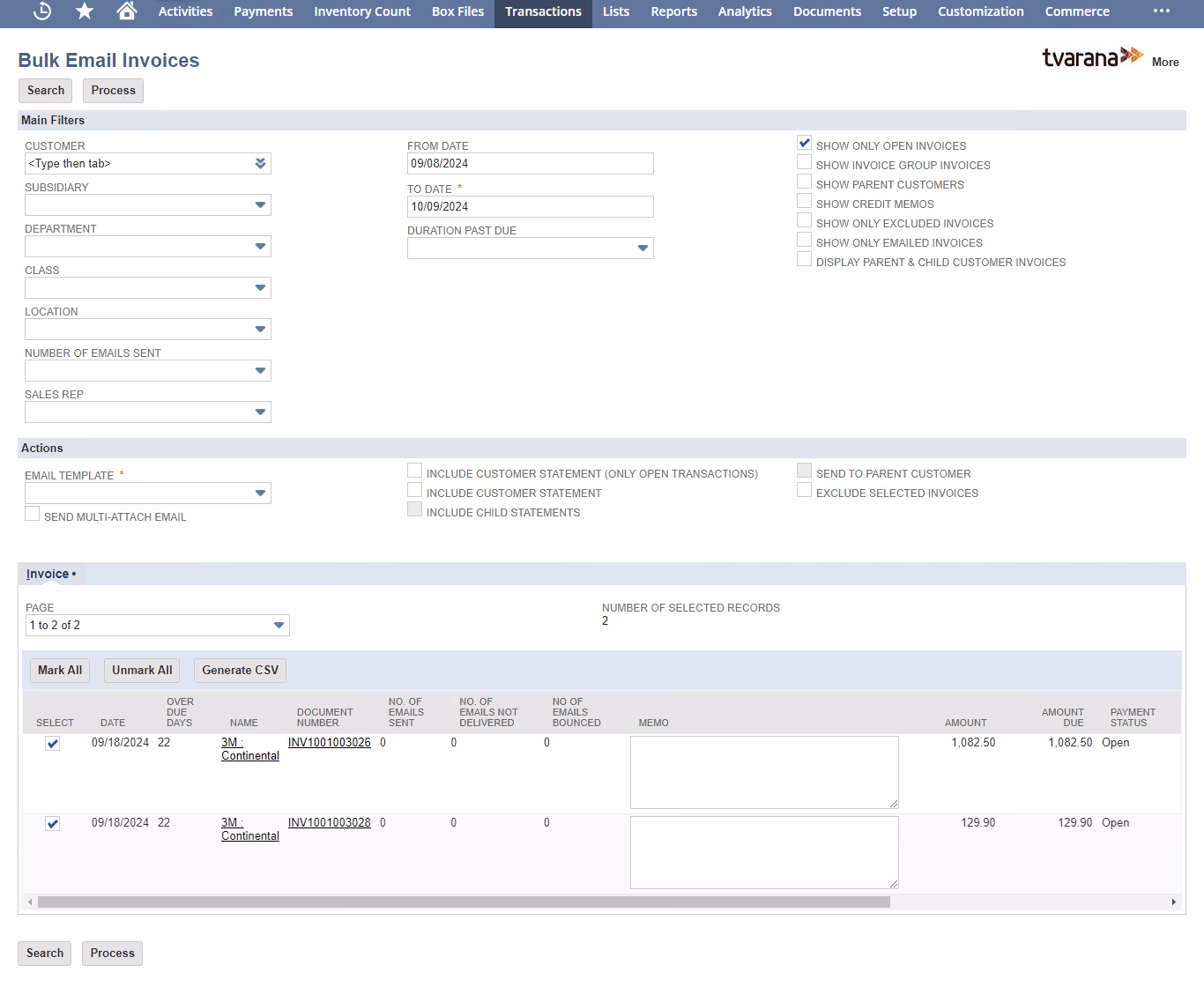
Task: Go to the Home icon
Action: coord(126,11)
